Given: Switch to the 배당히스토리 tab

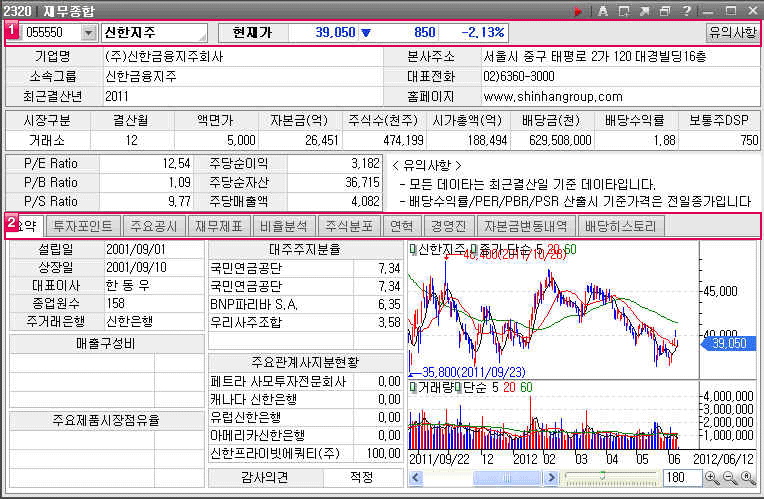Looking at the screenshot, I should click(x=620, y=226).
